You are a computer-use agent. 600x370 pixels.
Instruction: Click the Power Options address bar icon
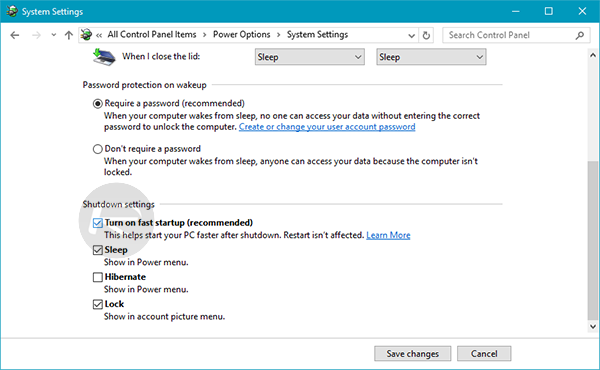(86, 35)
